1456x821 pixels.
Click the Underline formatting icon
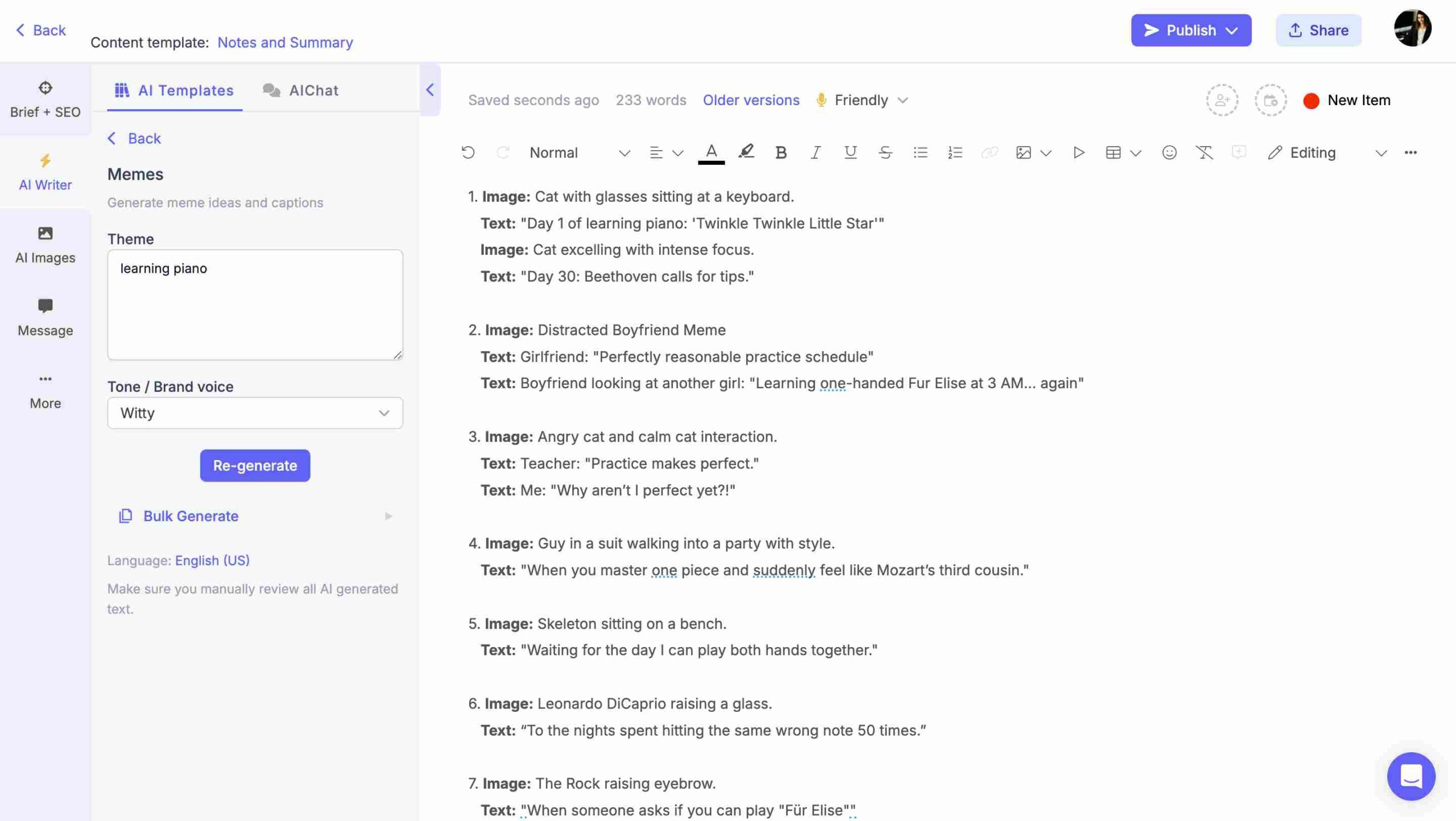click(x=849, y=152)
